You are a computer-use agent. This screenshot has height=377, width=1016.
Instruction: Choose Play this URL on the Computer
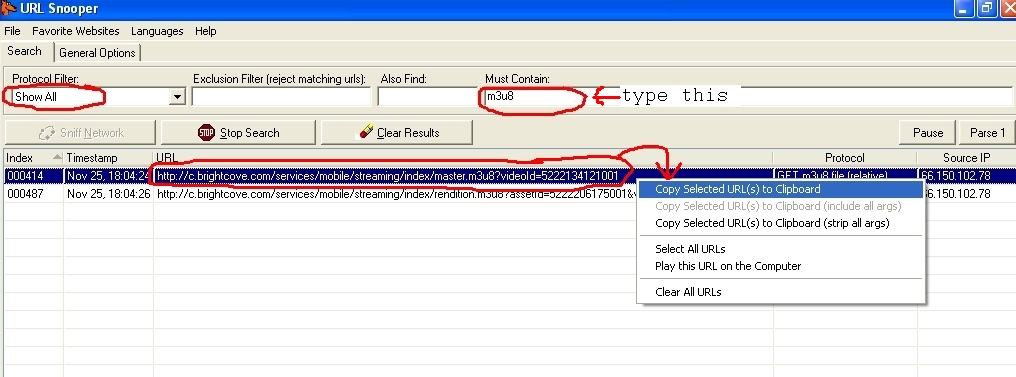tap(780, 266)
